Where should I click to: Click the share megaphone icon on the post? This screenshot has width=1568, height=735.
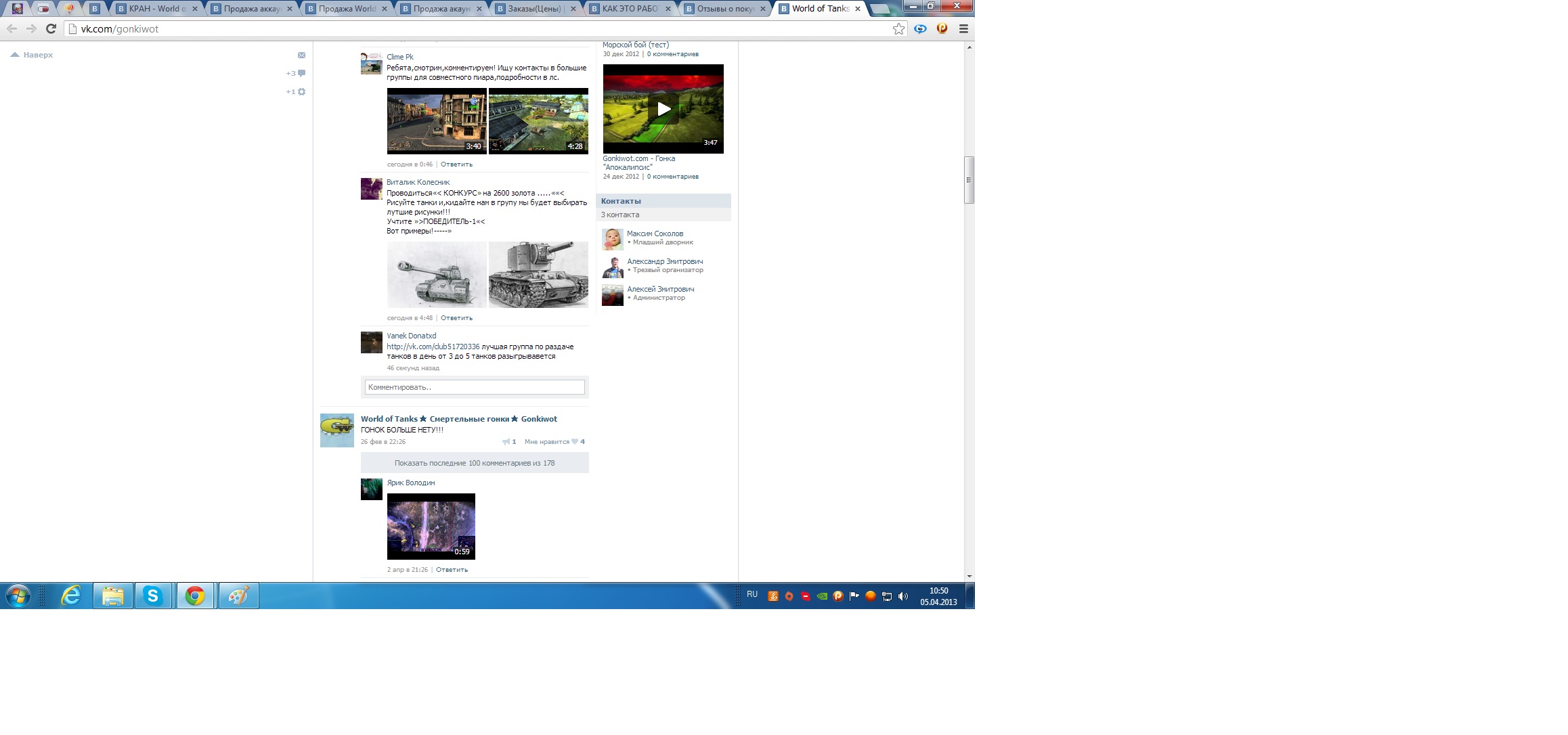point(506,441)
